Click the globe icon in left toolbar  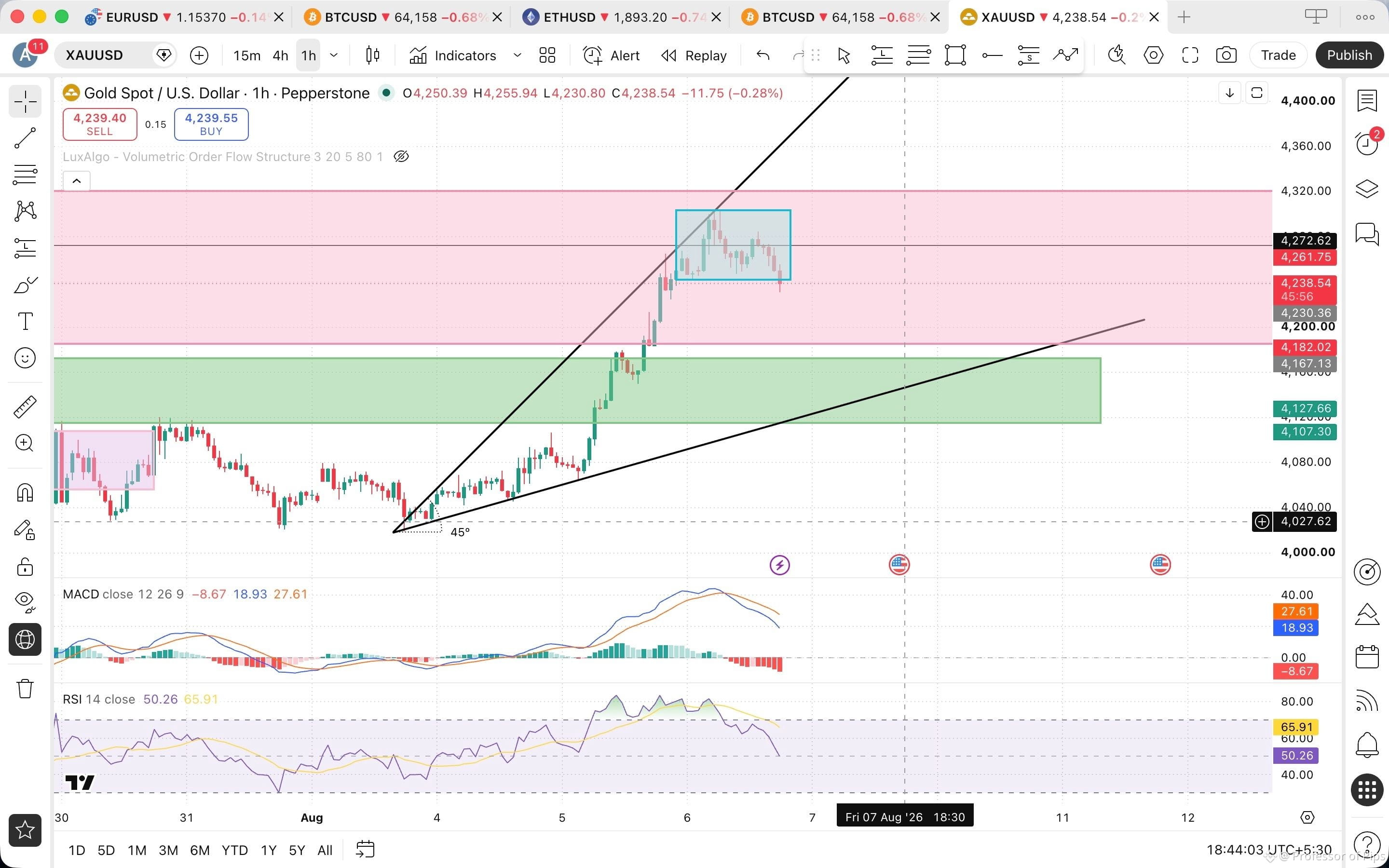click(x=25, y=639)
